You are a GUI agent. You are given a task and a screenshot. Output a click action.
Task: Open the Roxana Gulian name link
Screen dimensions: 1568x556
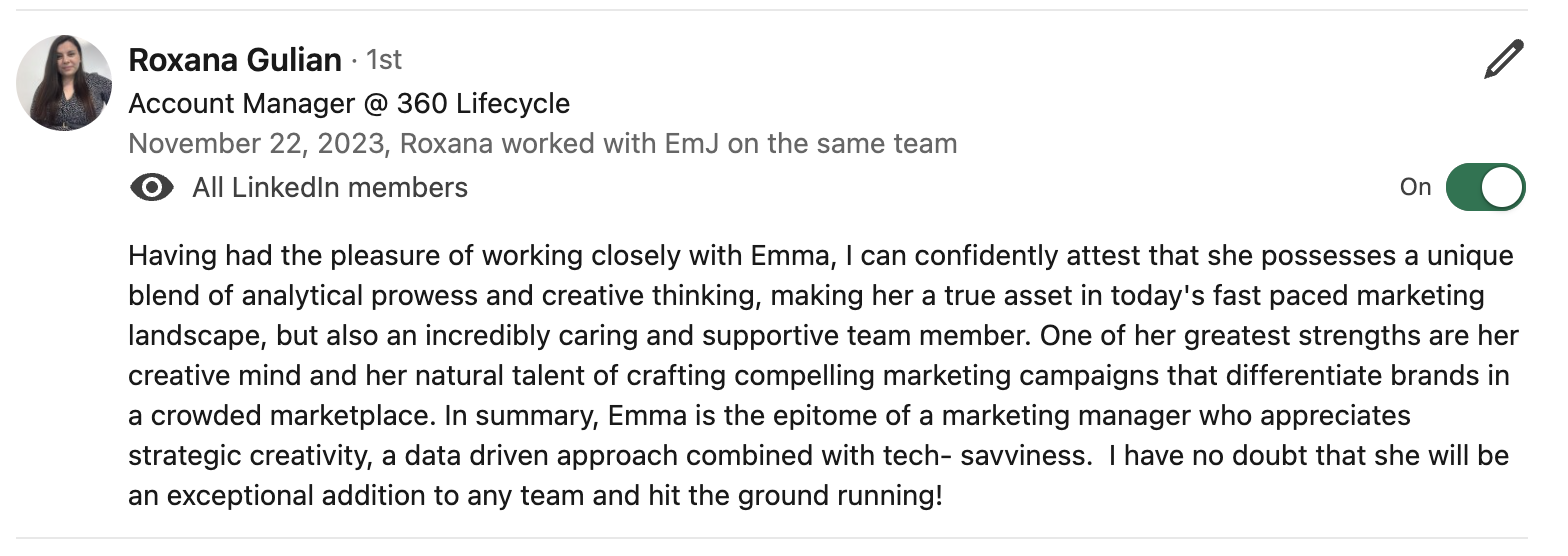[235, 60]
